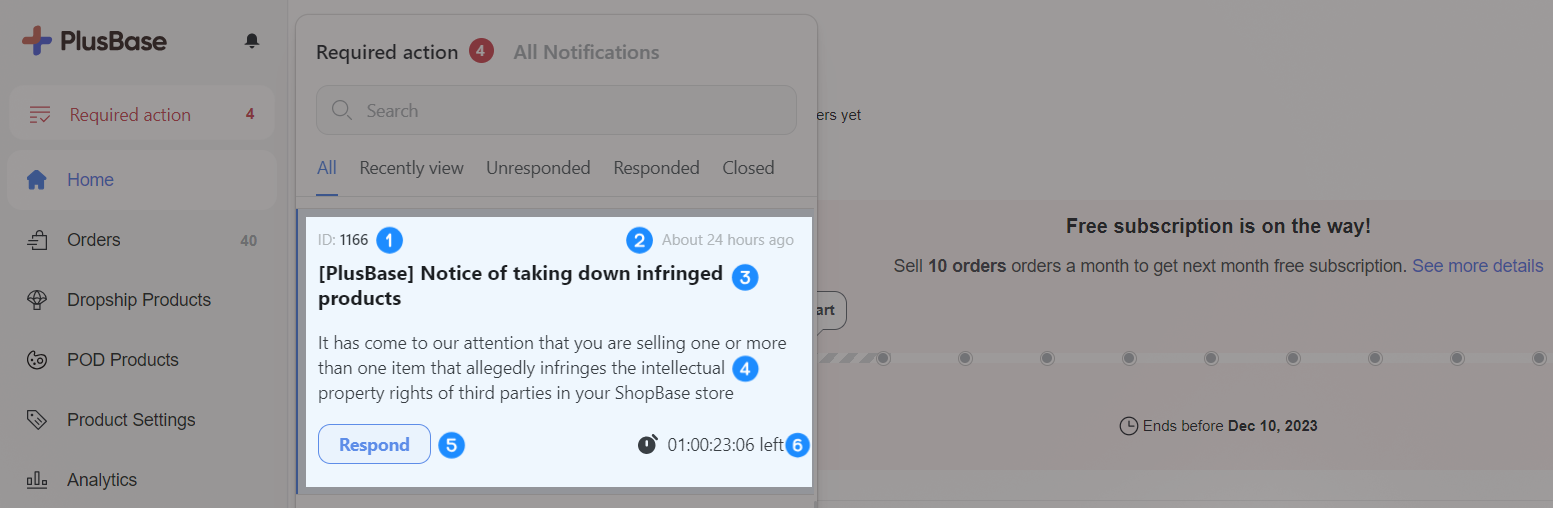Select the Unresponded filter tab
This screenshot has height=508, width=1553.
[x=538, y=168]
